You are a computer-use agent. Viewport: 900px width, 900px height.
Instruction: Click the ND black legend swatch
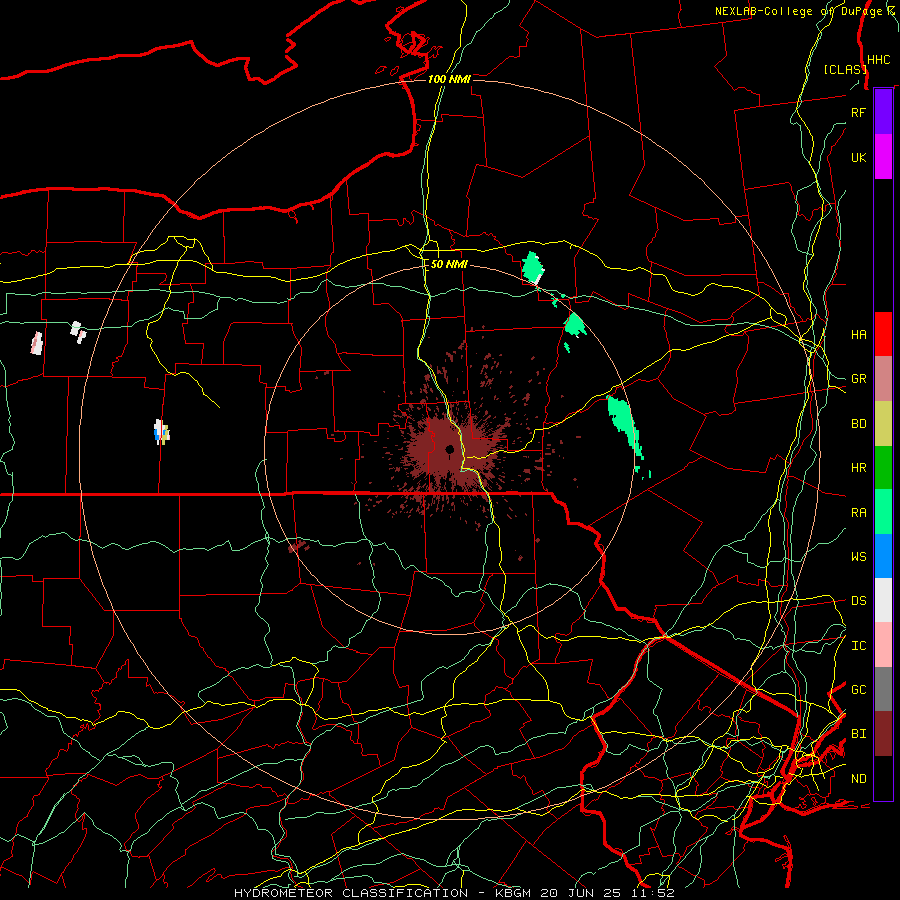883,778
